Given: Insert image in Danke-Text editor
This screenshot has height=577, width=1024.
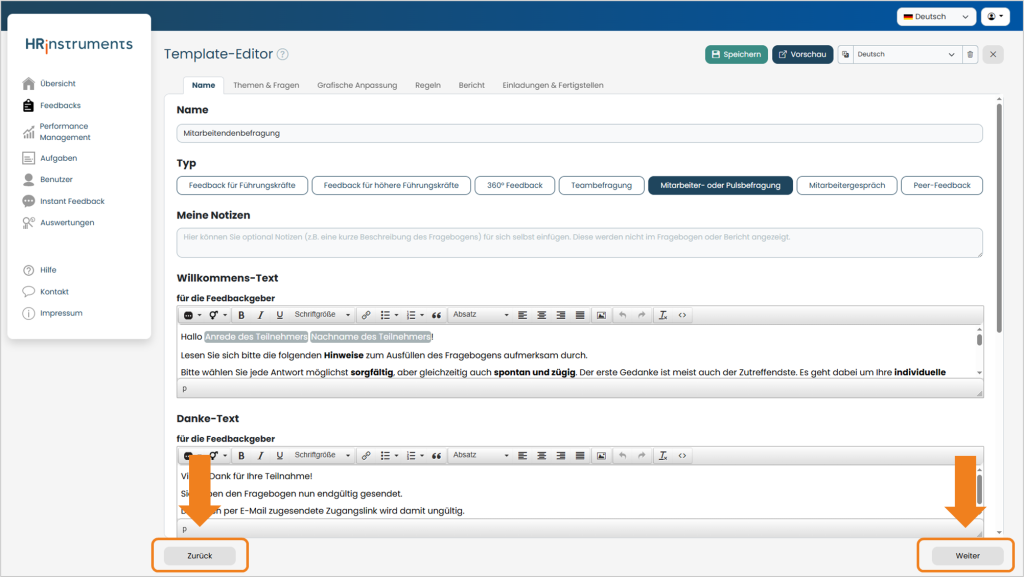Looking at the screenshot, I should (601, 456).
